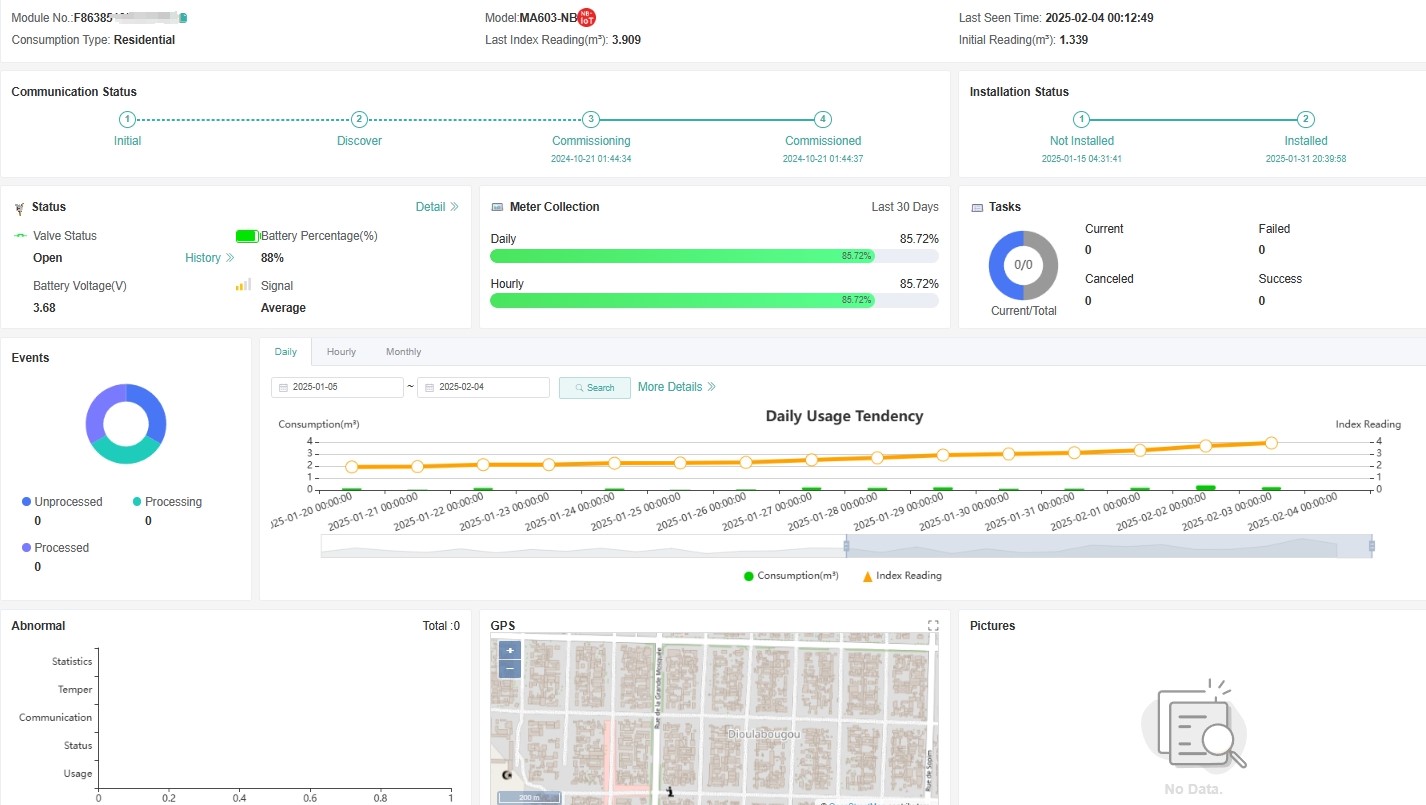Click the start date field 2025-01-05

click(337, 388)
